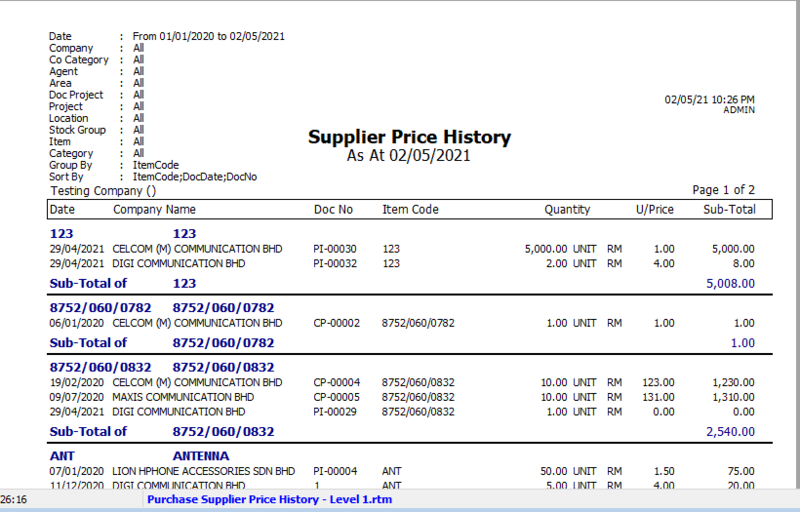
Task: Click the Company Name column header
Action: 154,210
